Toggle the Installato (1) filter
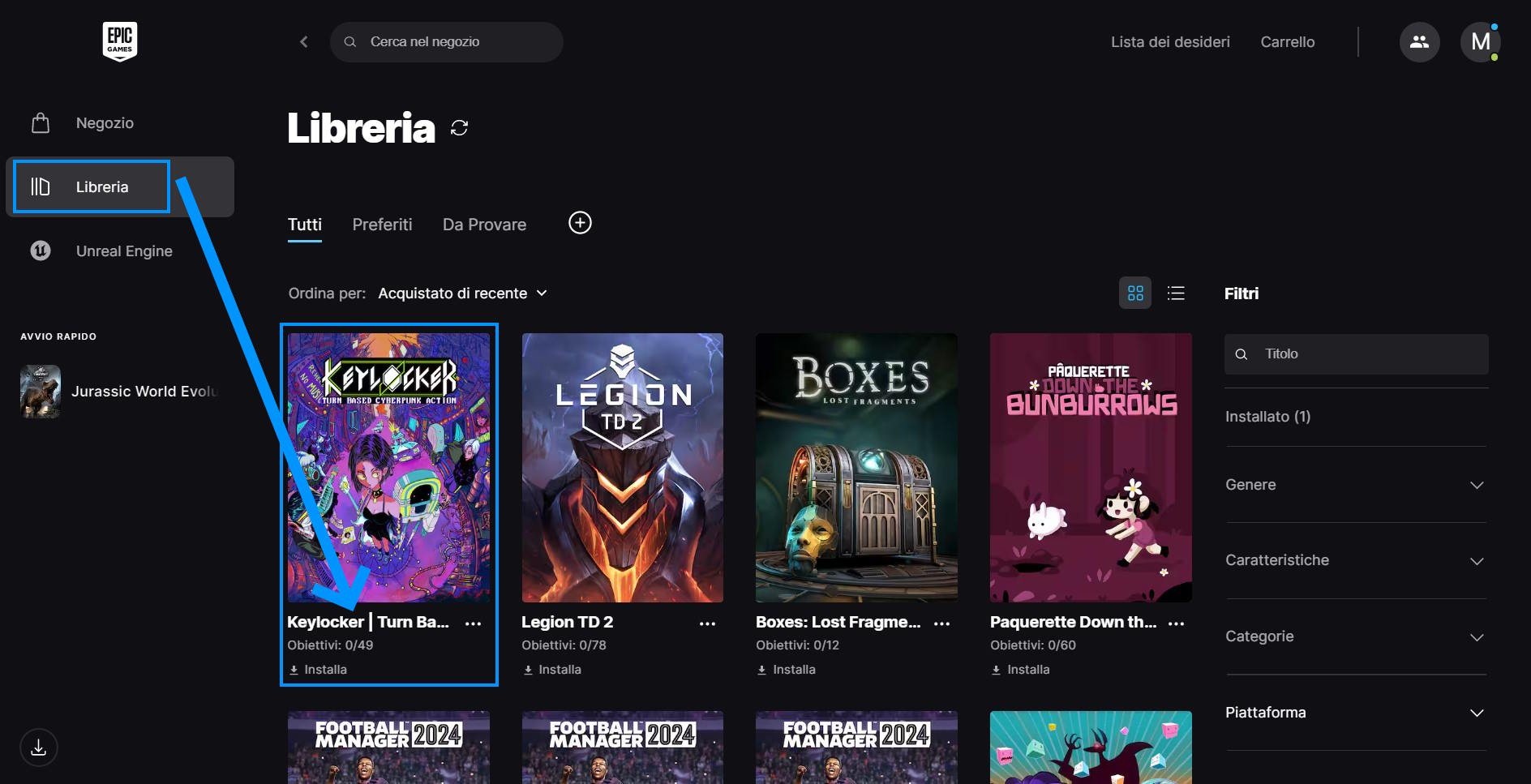1531x784 pixels. pyautogui.click(x=1267, y=416)
